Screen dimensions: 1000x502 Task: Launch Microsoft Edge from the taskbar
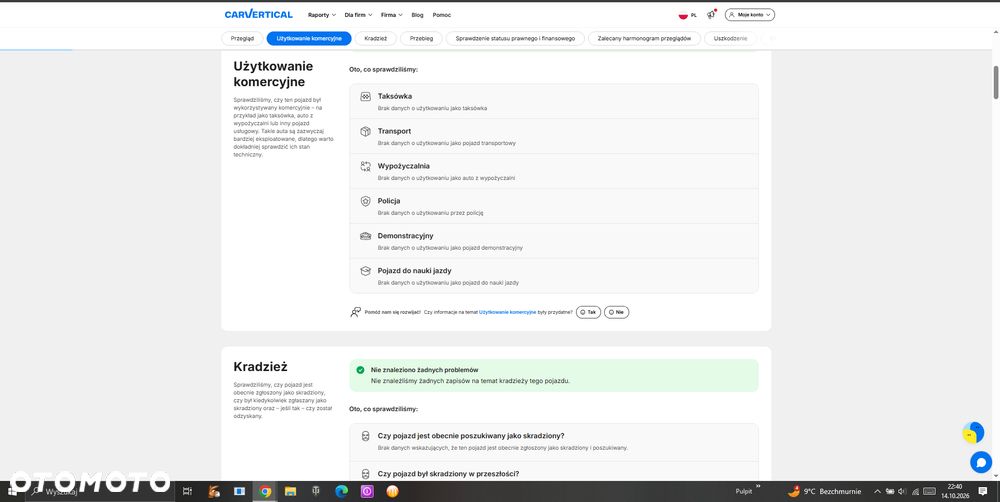tap(341, 491)
